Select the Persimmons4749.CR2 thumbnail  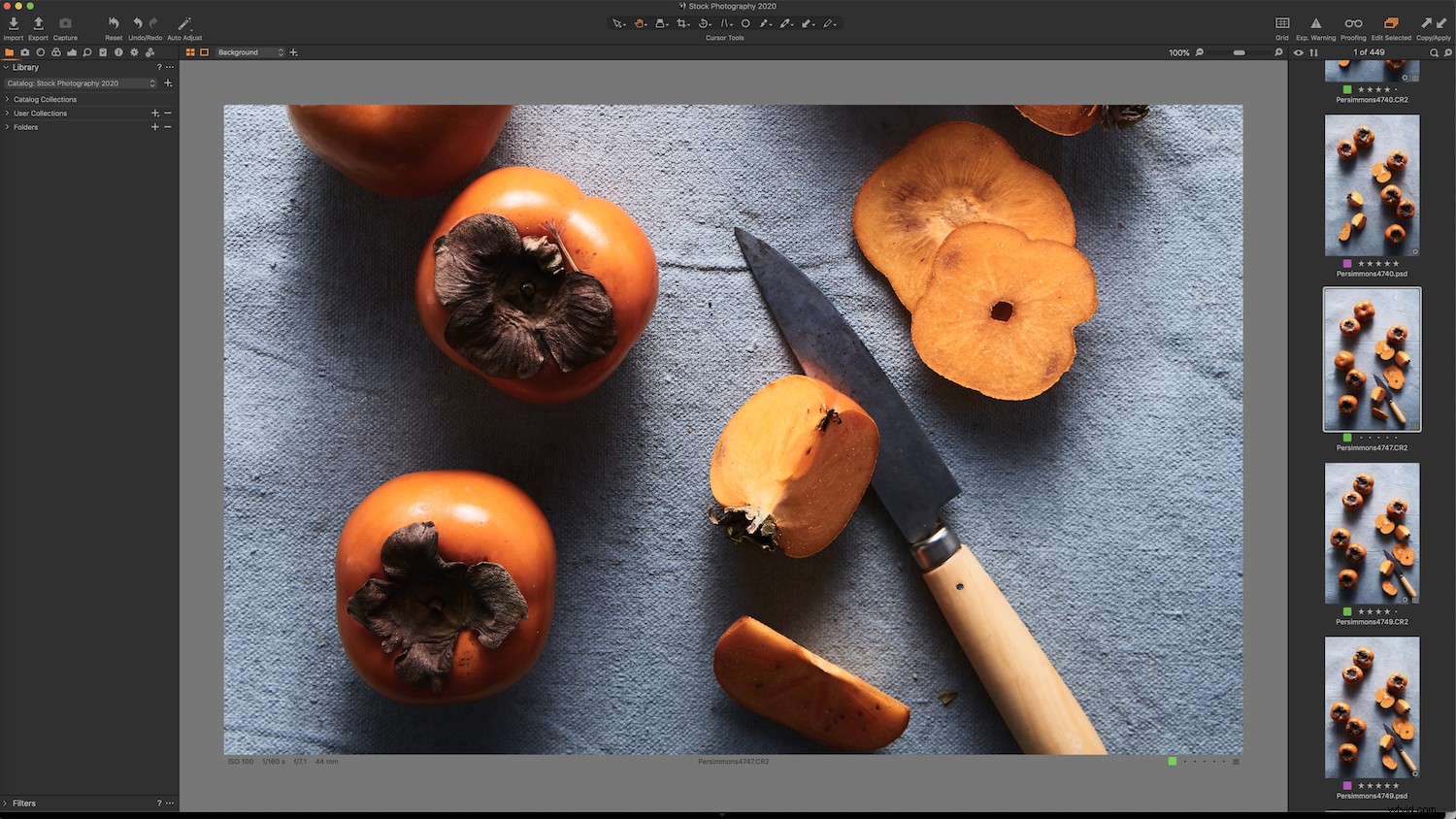pyautogui.click(x=1372, y=534)
